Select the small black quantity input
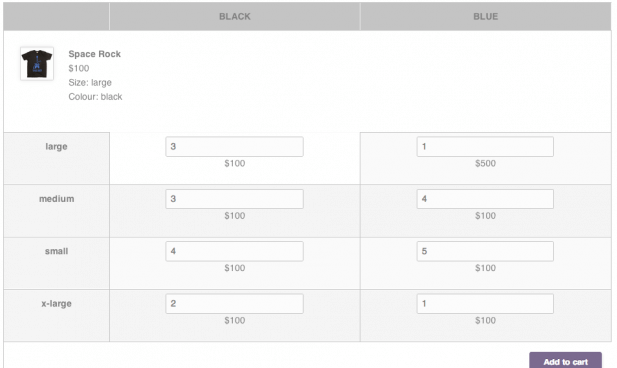 [x=235, y=251]
